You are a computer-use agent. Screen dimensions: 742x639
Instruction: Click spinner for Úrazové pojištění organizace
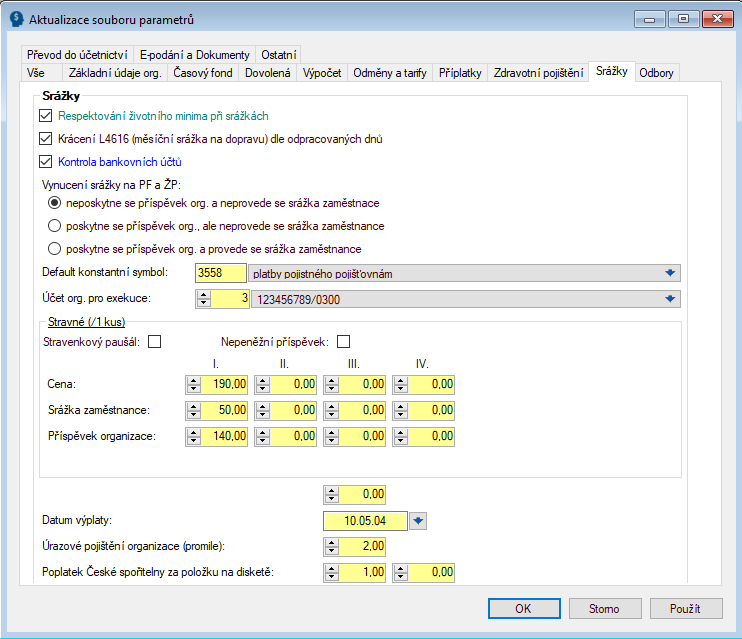(332, 546)
